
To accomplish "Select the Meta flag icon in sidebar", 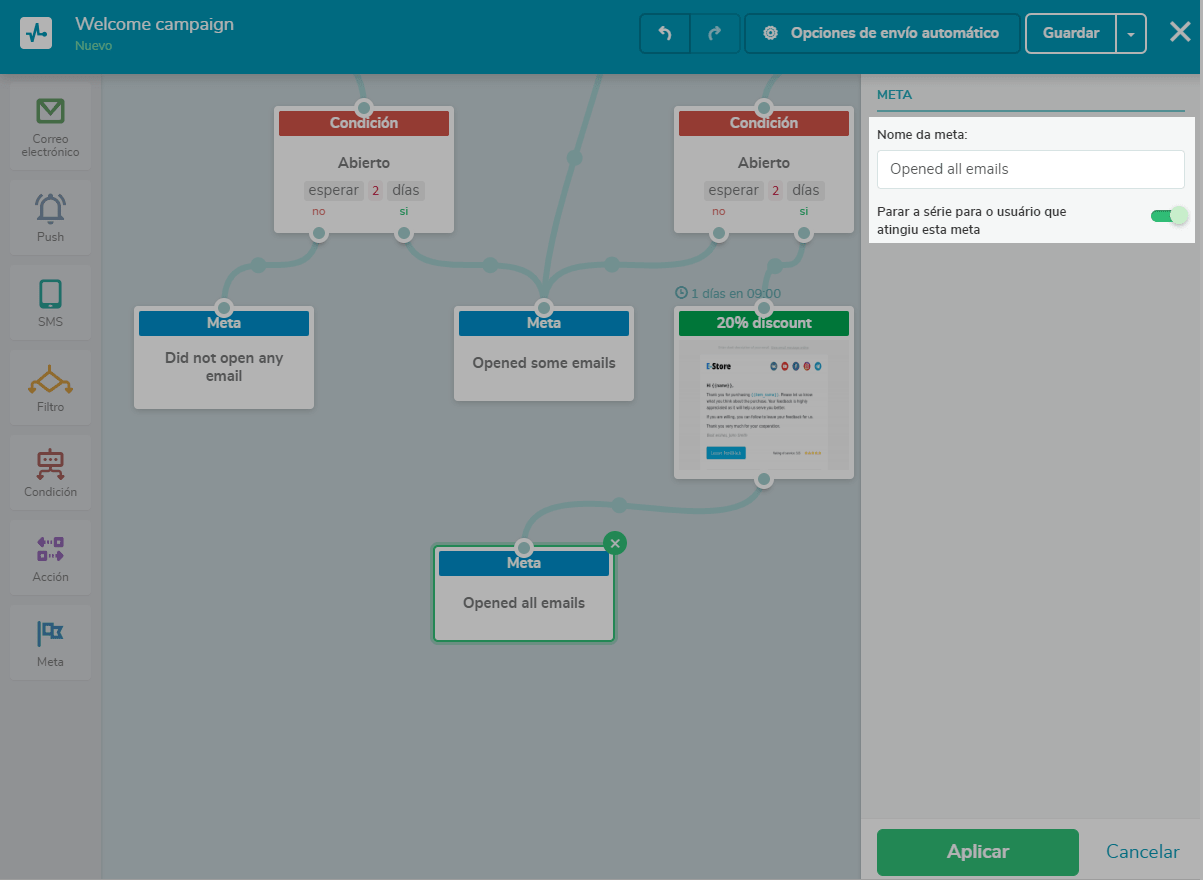I will pos(50,632).
